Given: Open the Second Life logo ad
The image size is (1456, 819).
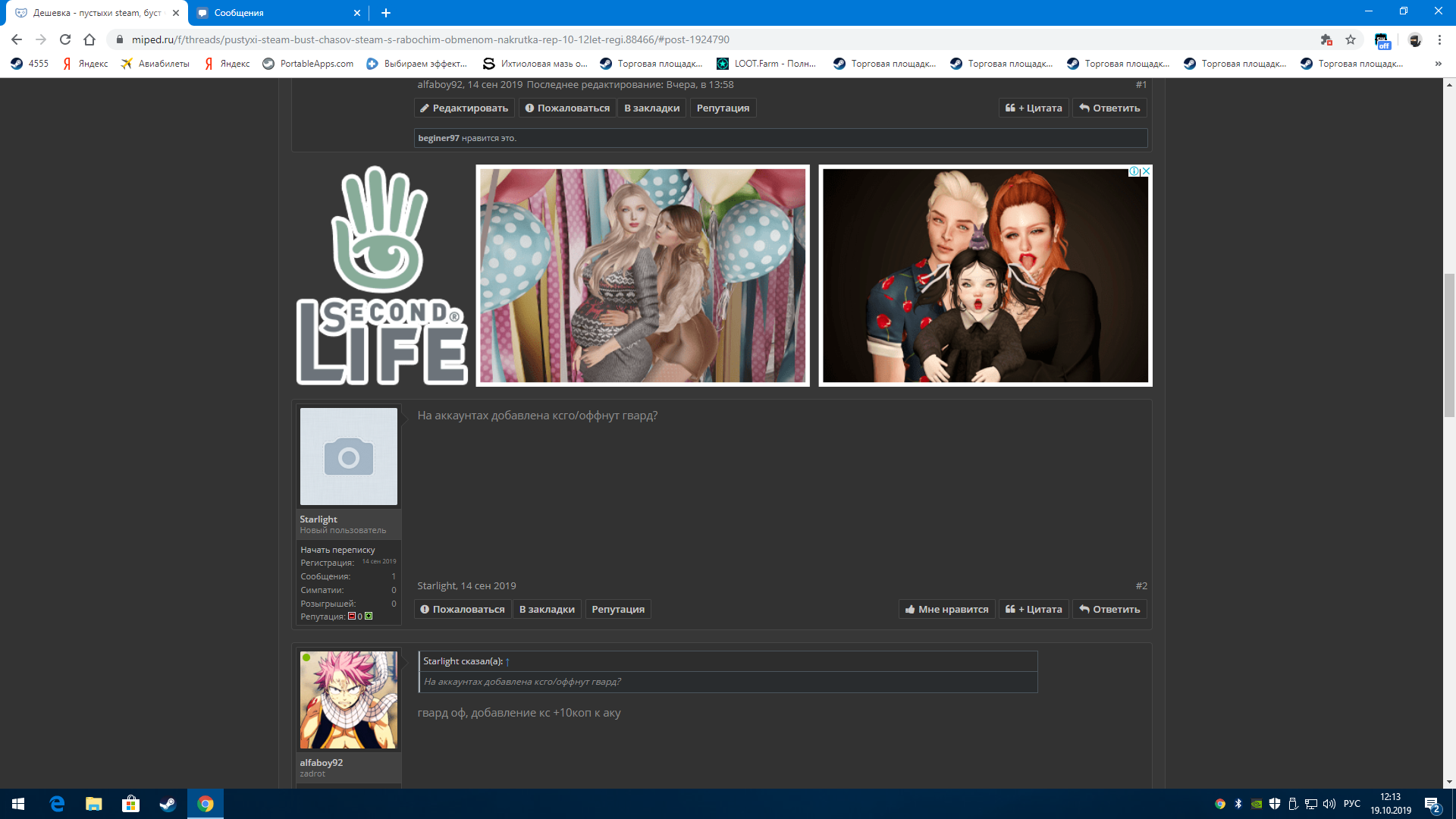Looking at the screenshot, I should tap(381, 275).
